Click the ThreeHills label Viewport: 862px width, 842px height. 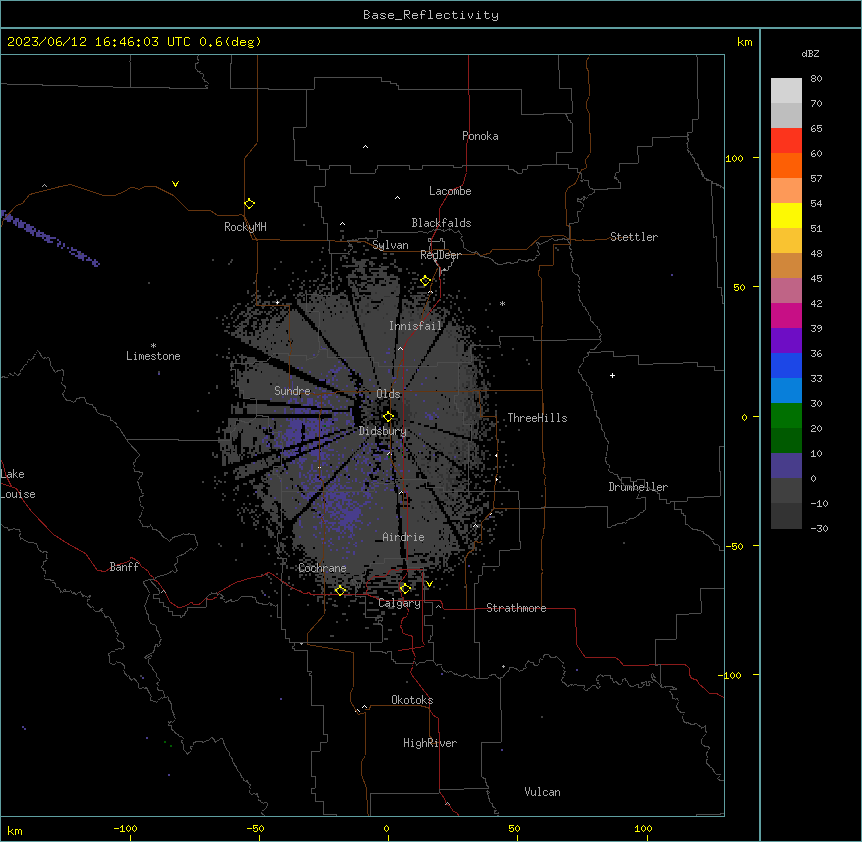(x=537, y=418)
